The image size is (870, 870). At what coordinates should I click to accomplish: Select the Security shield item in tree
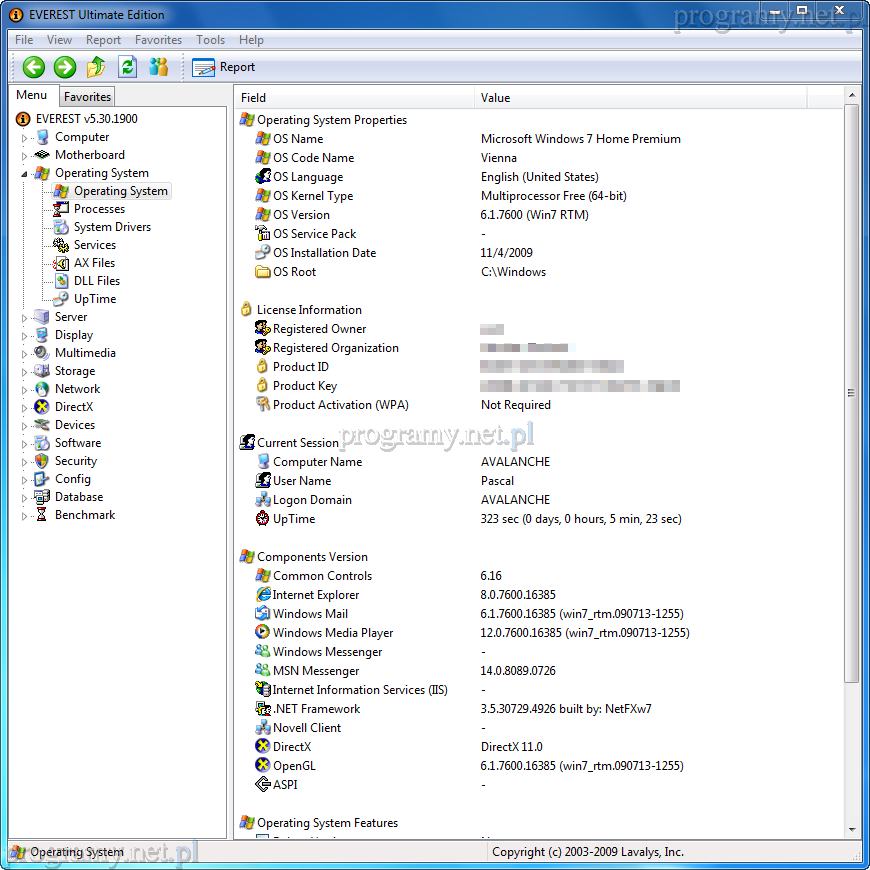point(42,461)
